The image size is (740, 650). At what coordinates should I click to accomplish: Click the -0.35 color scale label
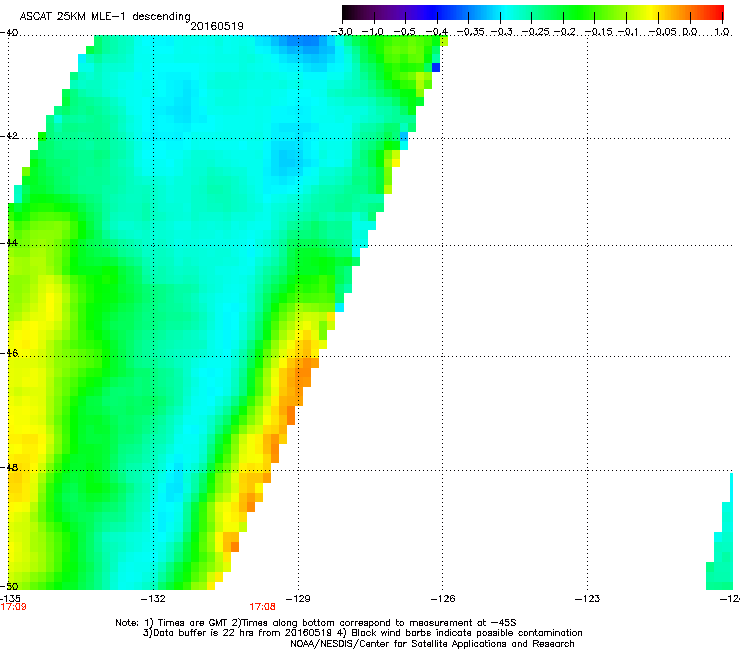pos(471,32)
